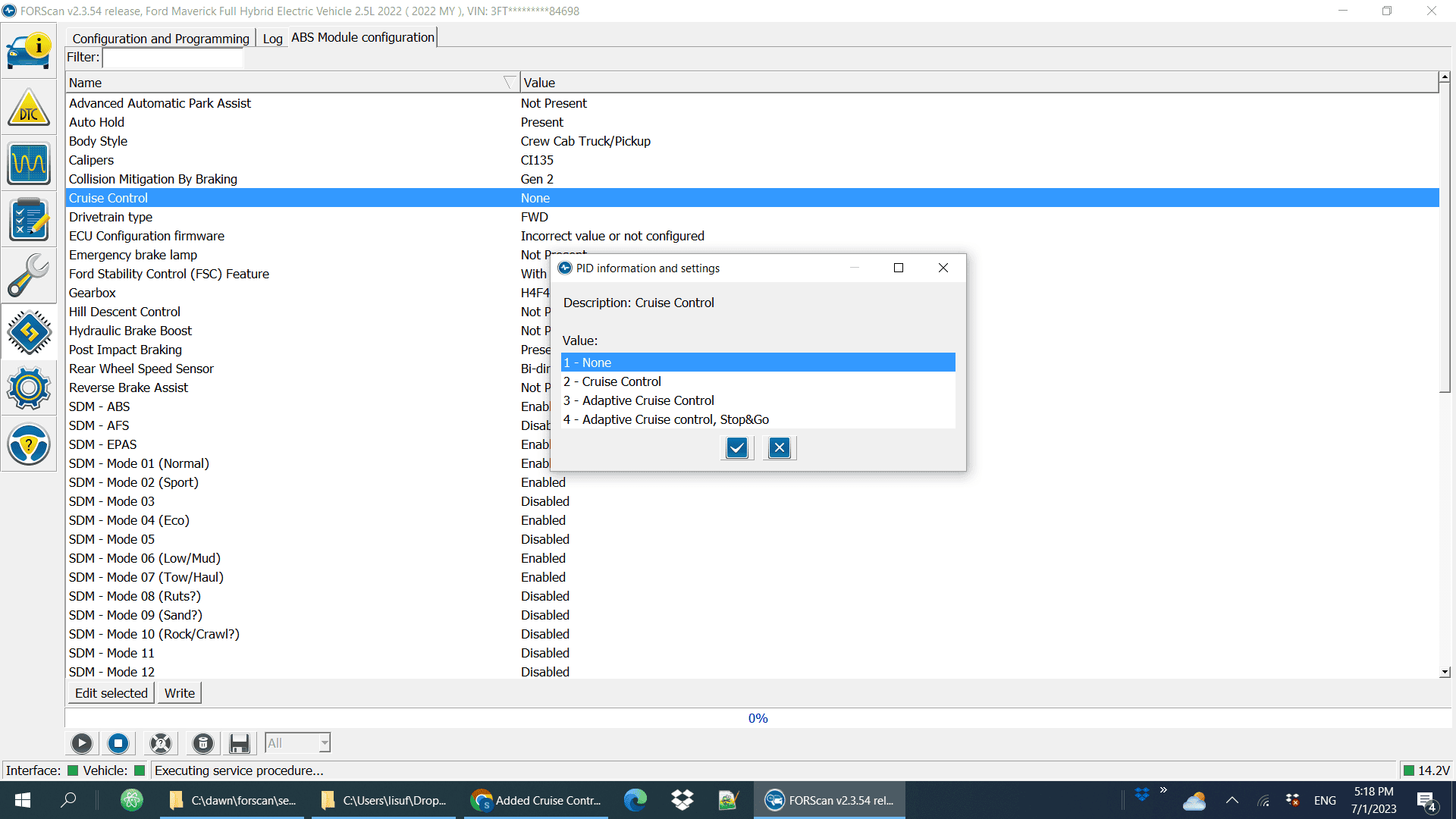Viewport: 1456px width, 819px height.
Task: Click the list scrollbar down arrow
Action: tap(1445, 672)
